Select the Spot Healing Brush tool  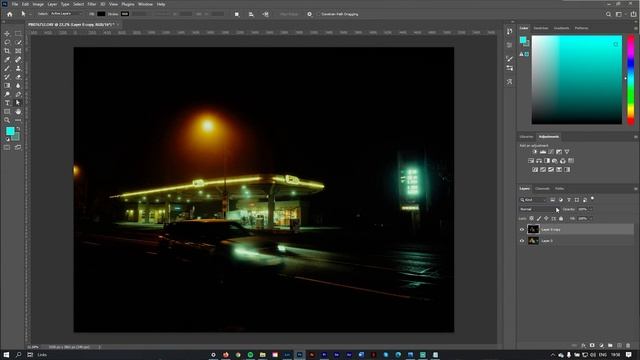pos(18,60)
